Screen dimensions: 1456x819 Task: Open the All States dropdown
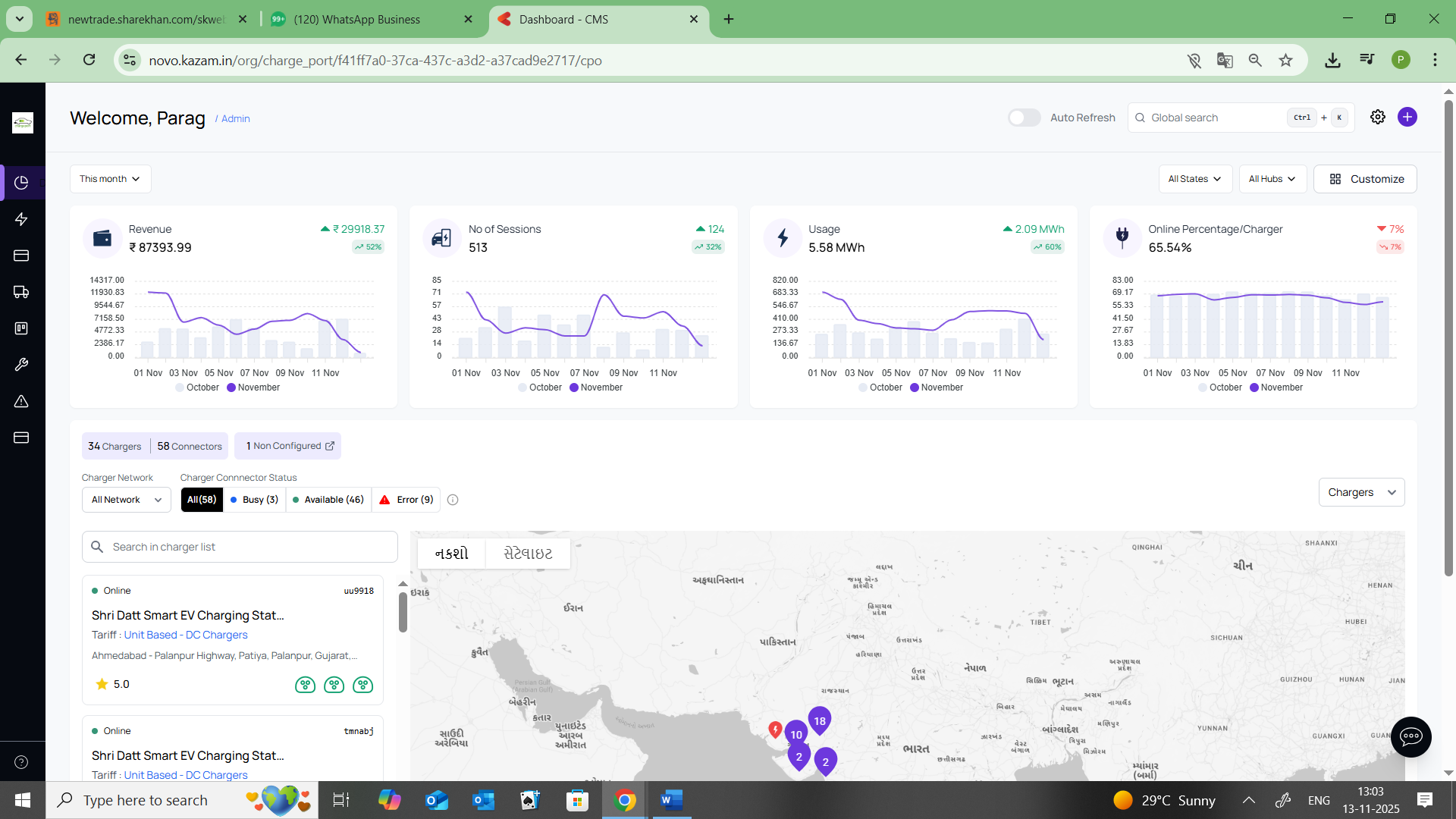(x=1194, y=179)
